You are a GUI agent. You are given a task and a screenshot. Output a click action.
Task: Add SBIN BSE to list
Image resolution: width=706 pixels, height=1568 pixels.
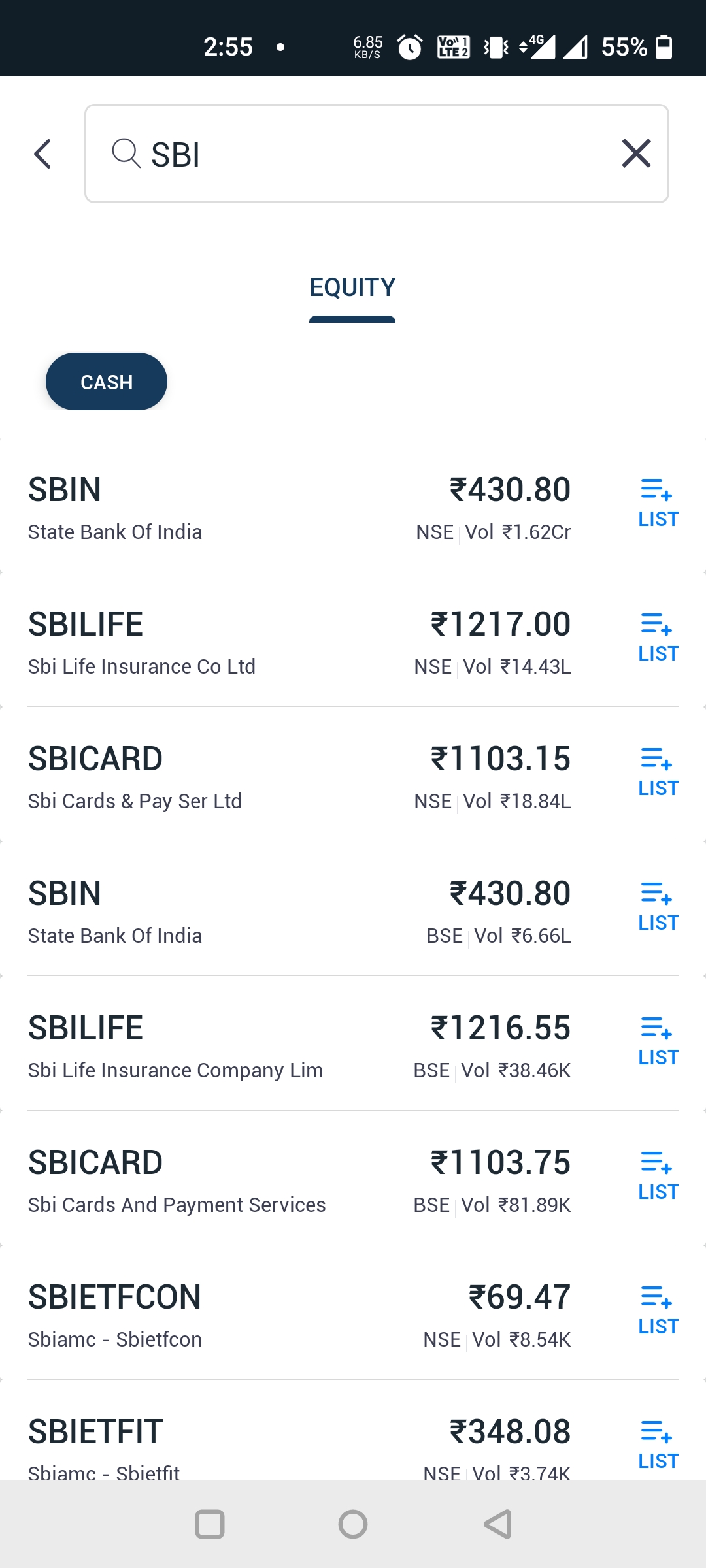point(658,907)
